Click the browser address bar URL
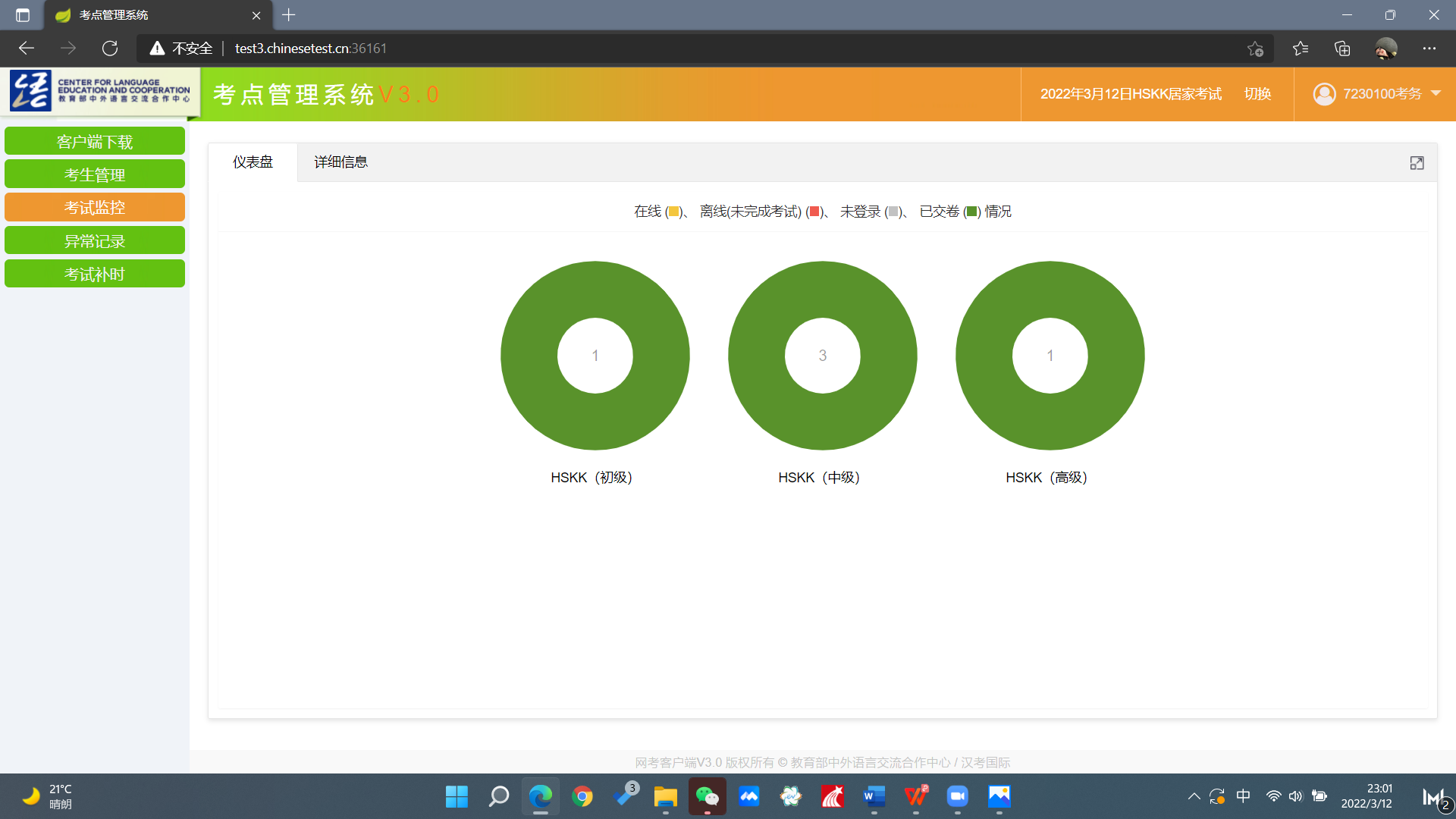1456x819 pixels. [x=311, y=49]
